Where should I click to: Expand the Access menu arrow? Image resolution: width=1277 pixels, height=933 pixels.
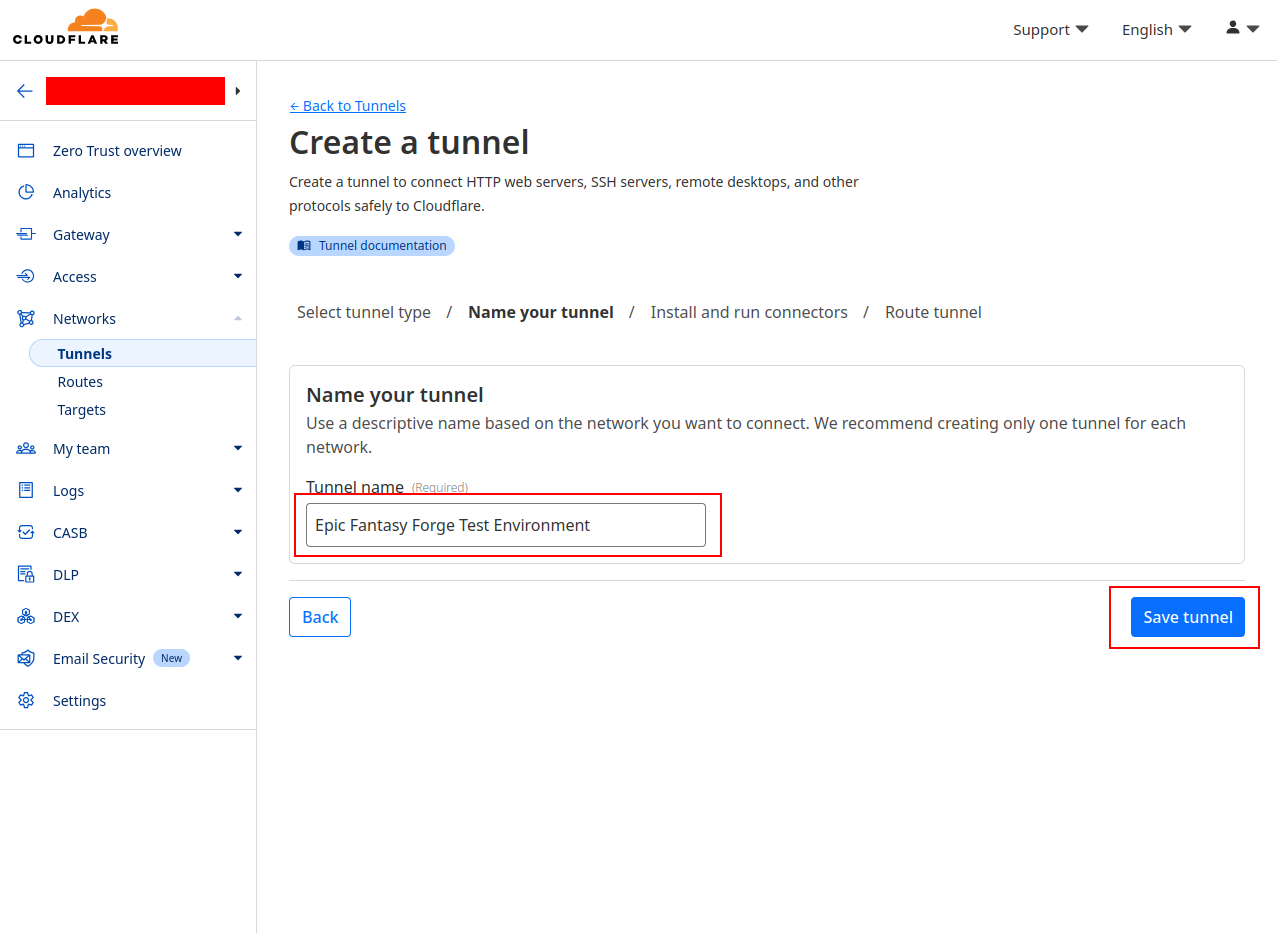click(x=238, y=276)
